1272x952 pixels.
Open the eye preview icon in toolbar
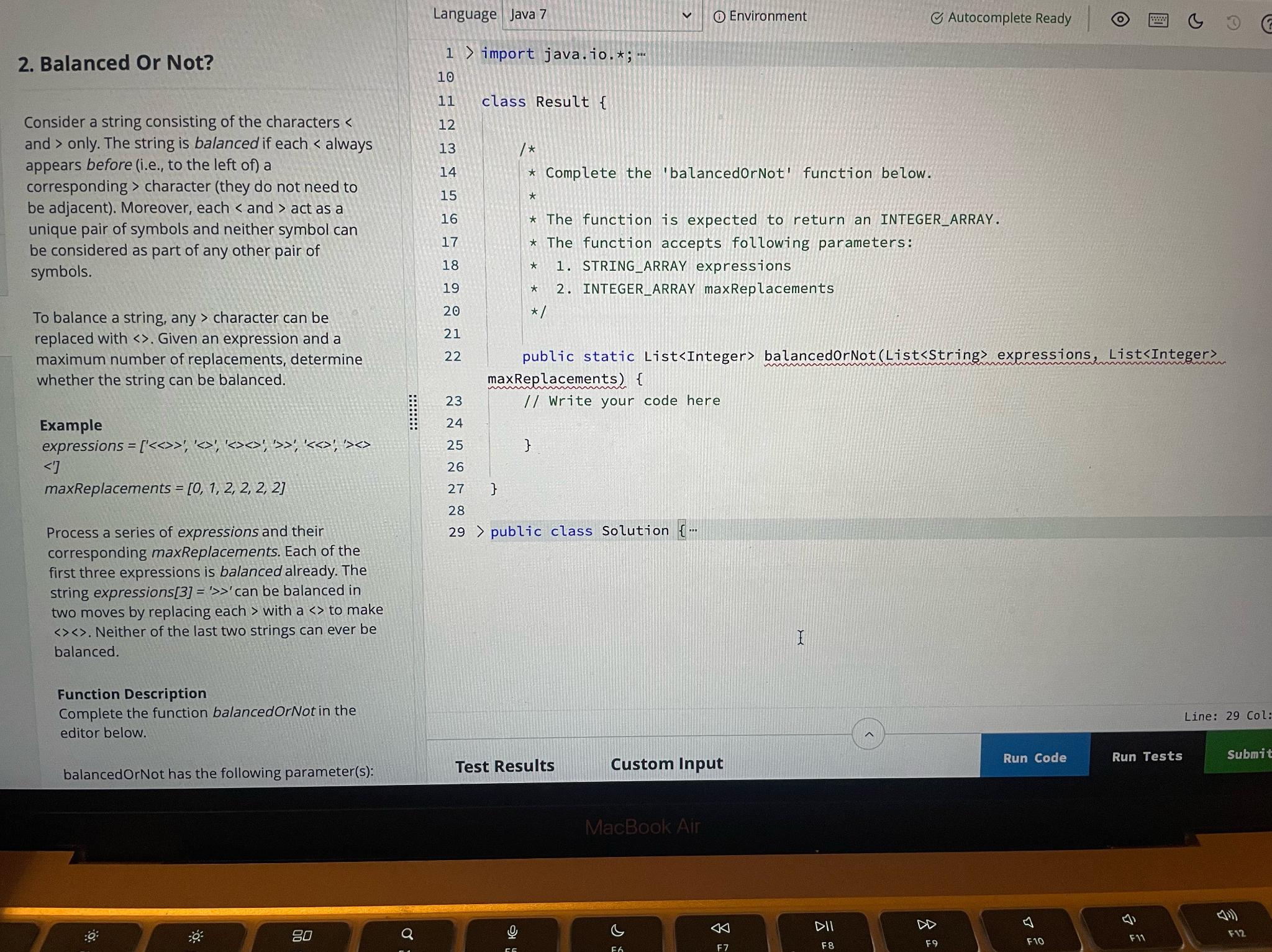(1120, 20)
